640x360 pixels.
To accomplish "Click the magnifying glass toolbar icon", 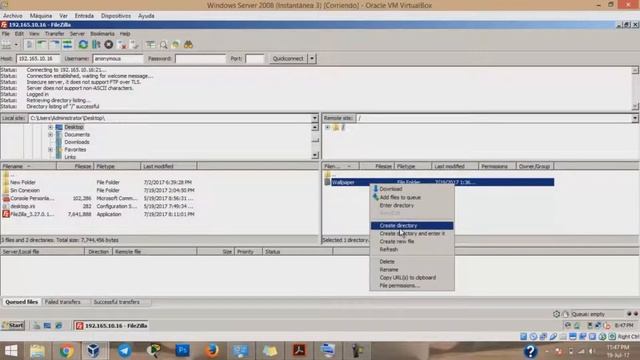I will (x=164, y=44).
